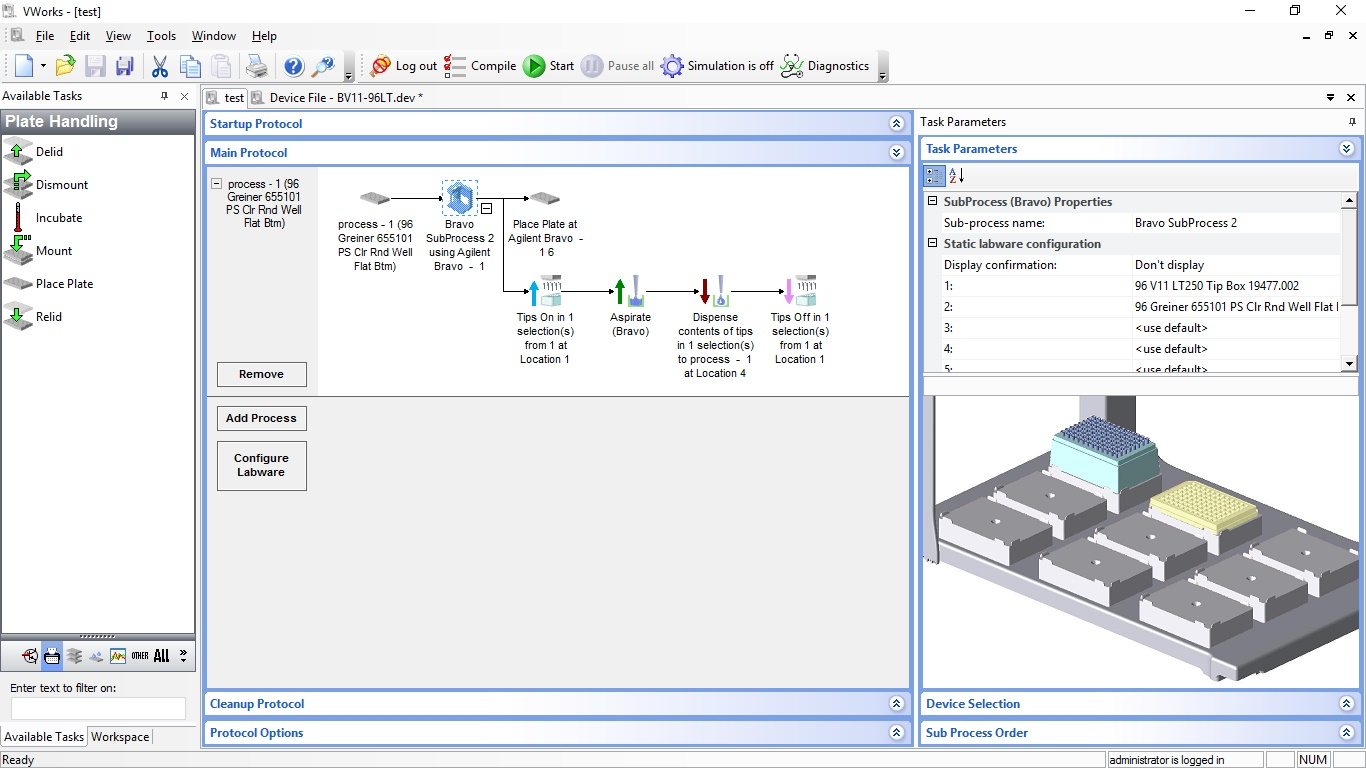The height and width of the screenshot is (768, 1366).
Task: Click the Add Process button
Action: pos(261,418)
